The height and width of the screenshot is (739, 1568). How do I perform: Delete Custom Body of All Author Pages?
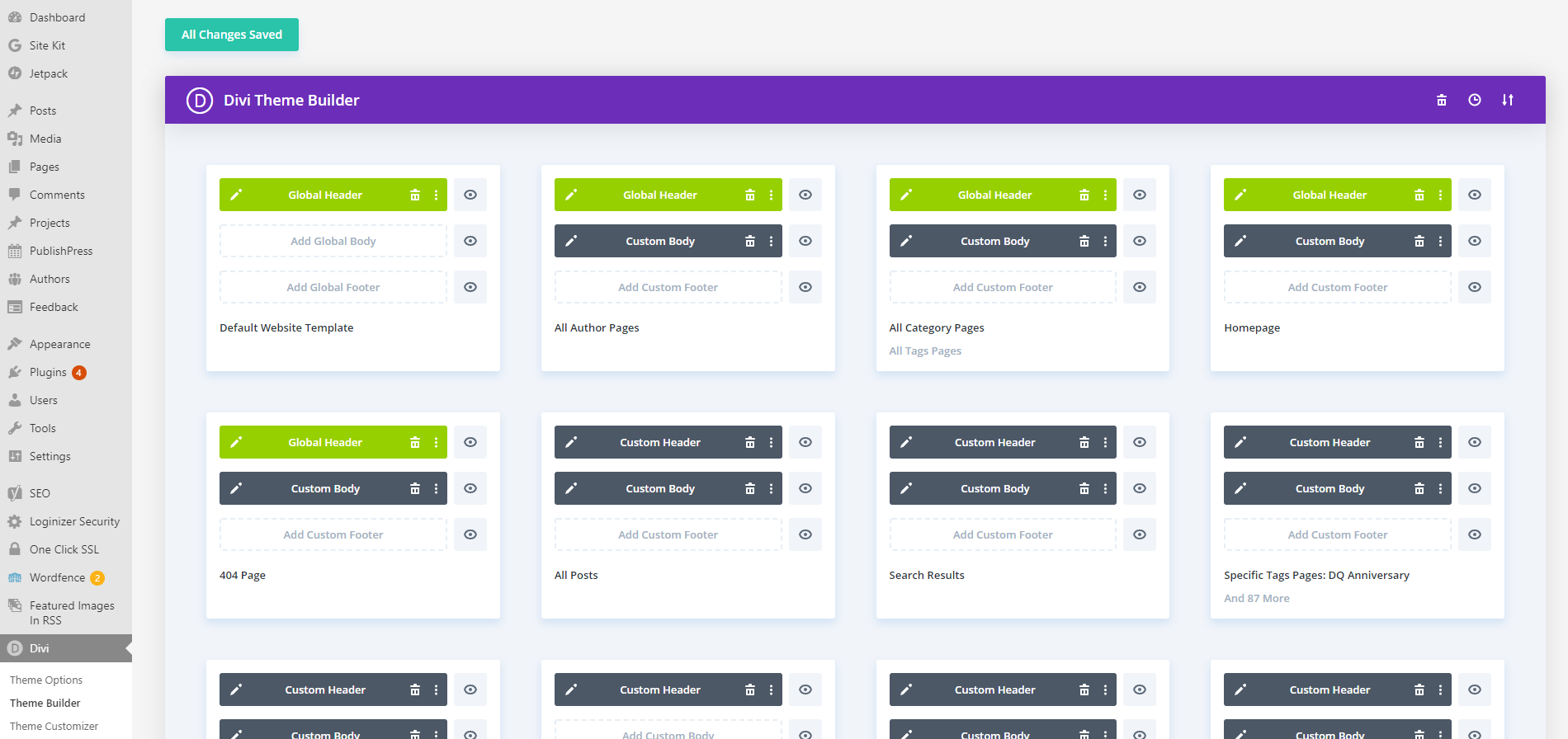(749, 242)
